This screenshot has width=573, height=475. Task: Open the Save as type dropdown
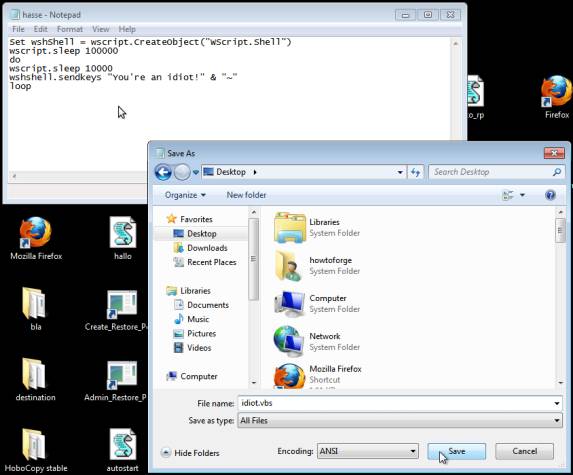pos(557,421)
